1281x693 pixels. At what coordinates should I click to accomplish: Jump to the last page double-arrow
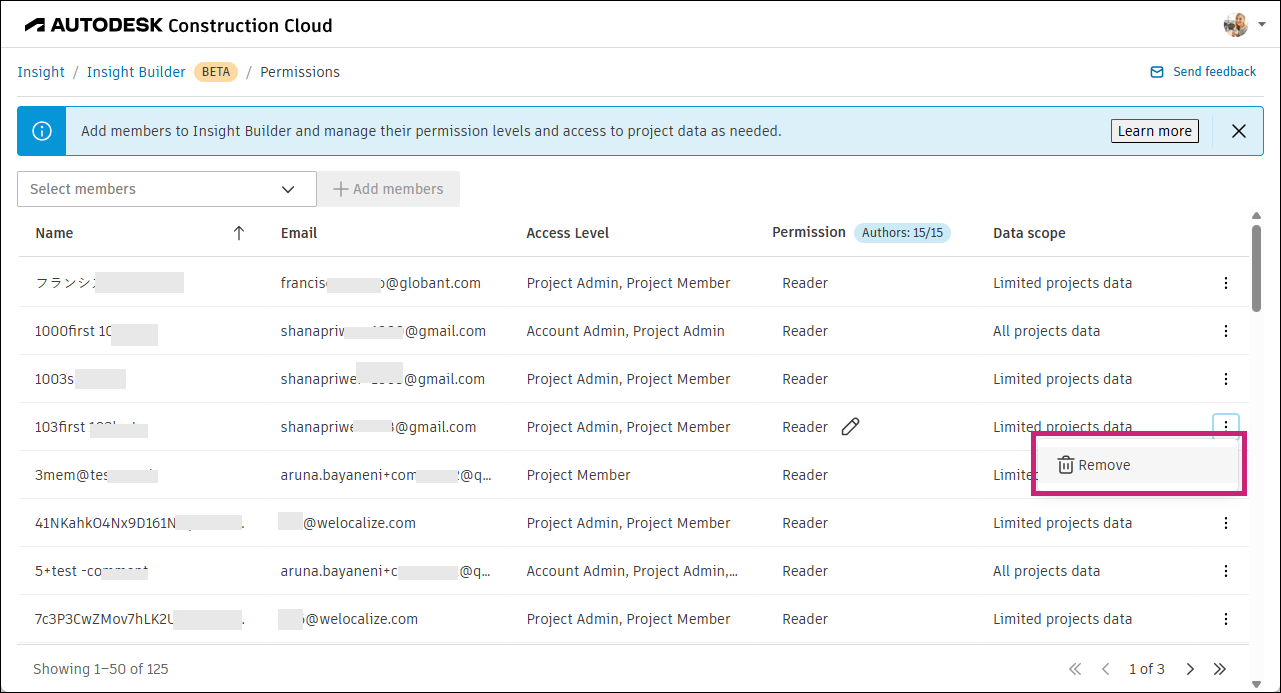(1220, 668)
